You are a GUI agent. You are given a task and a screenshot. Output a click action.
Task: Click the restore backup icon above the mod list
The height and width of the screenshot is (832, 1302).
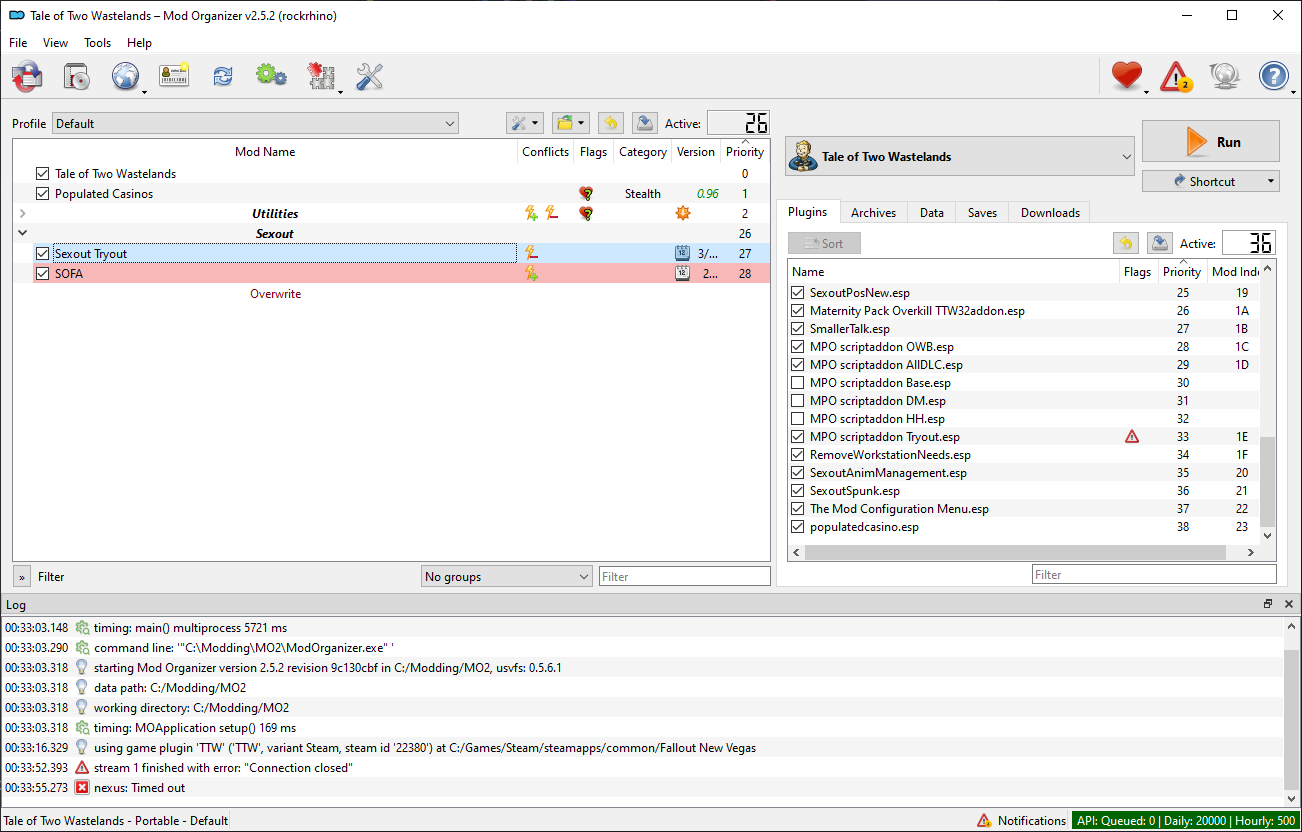click(610, 123)
